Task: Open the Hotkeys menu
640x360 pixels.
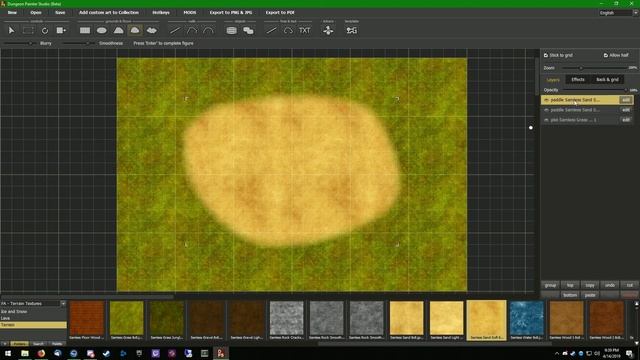Action: [161, 13]
